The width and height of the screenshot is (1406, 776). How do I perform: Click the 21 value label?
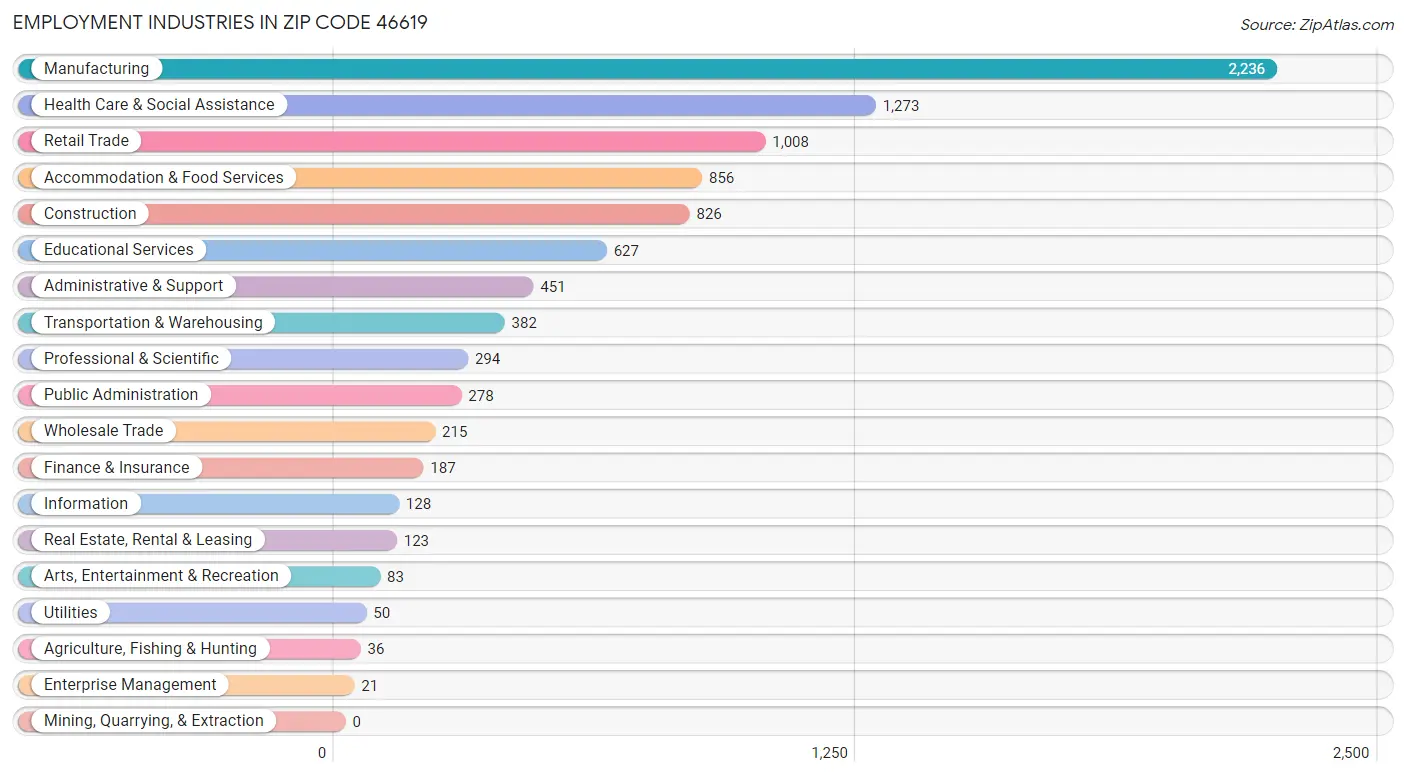coord(369,686)
